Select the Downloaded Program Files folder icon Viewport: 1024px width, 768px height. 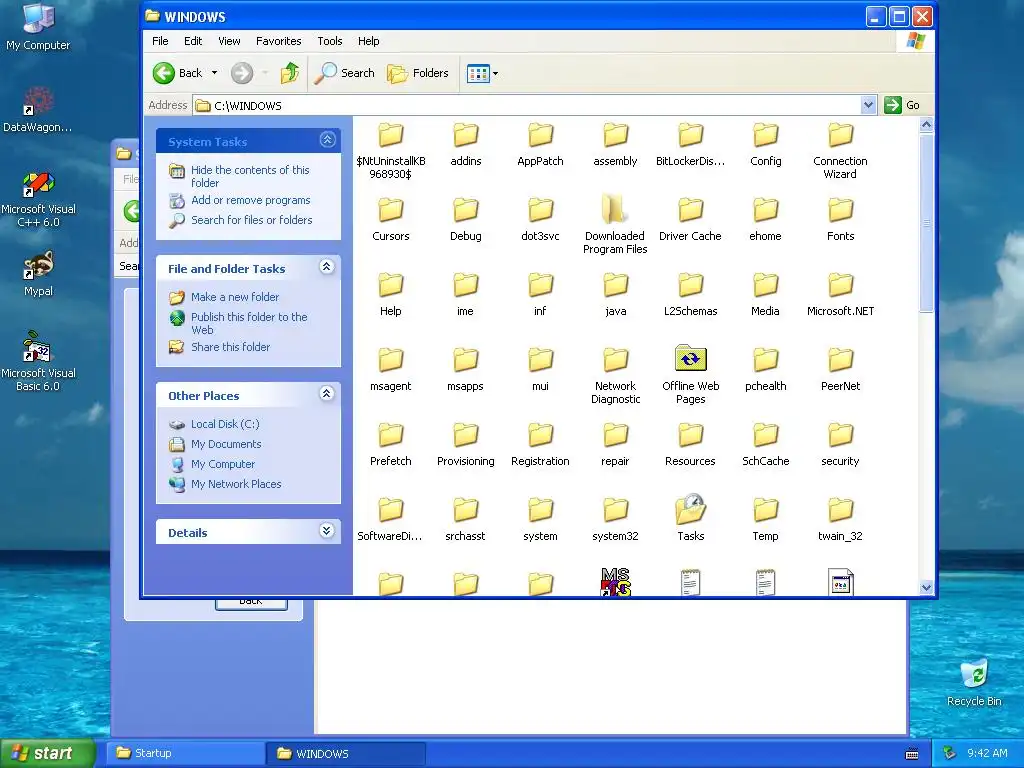[x=615, y=210]
